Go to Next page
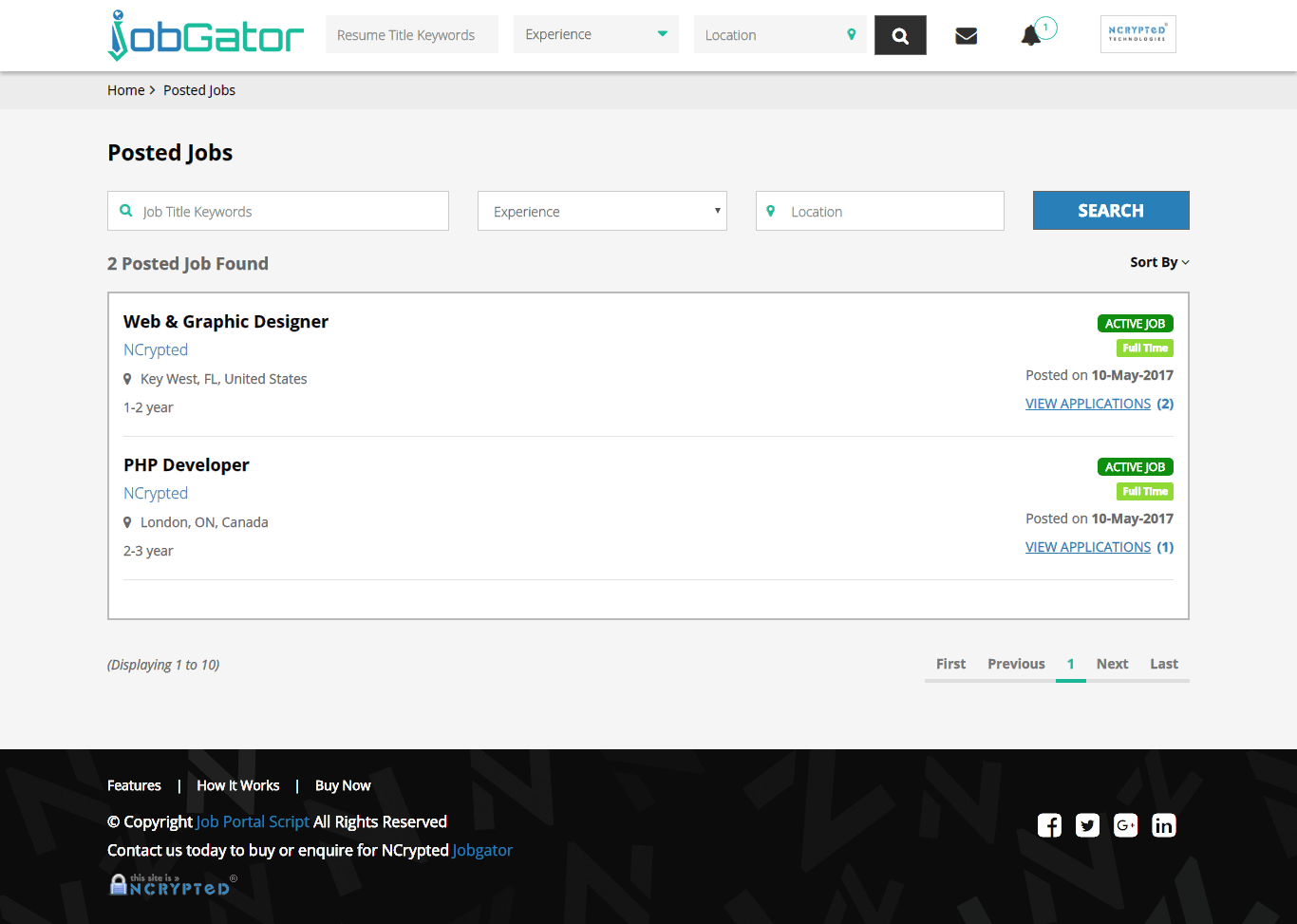This screenshot has width=1297, height=924. (x=1112, y=664)
